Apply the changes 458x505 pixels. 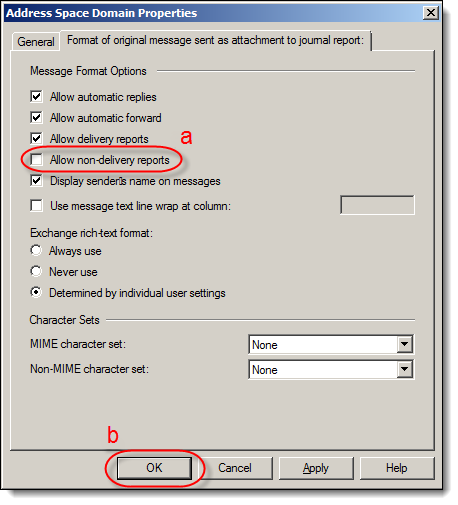pos(316,468)
